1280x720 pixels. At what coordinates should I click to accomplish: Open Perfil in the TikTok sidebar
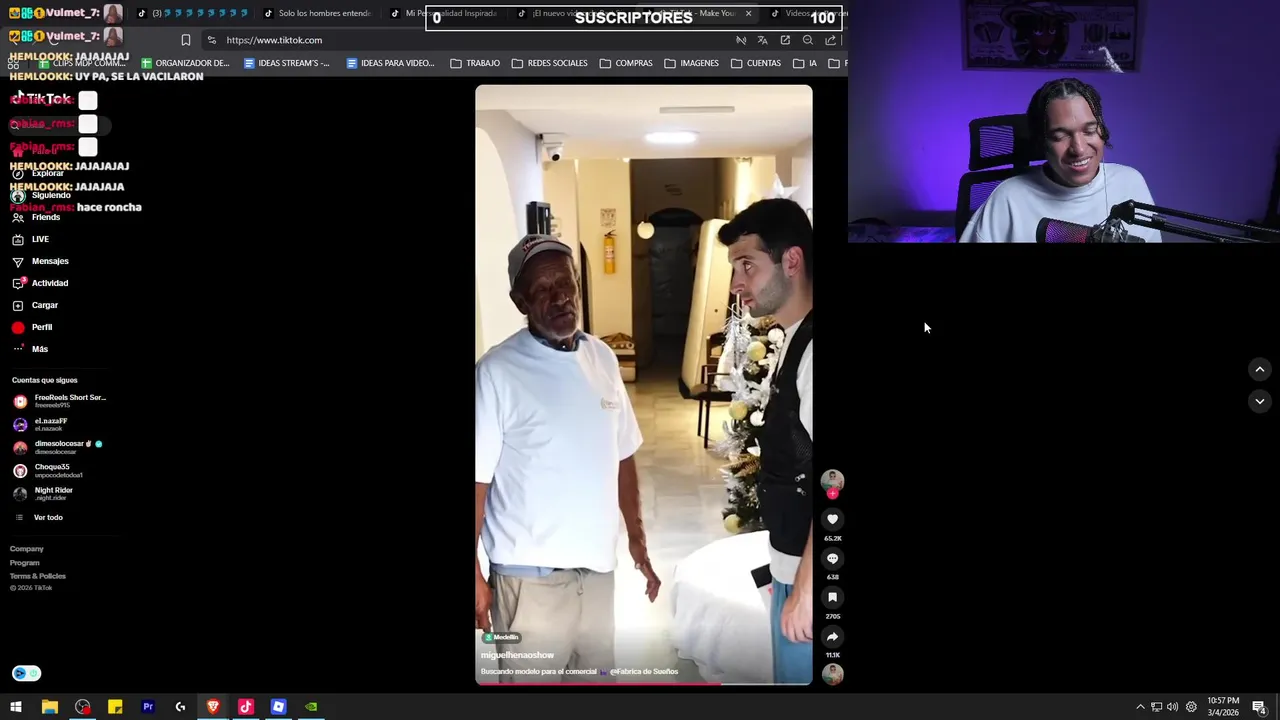[x=32, y=327]
